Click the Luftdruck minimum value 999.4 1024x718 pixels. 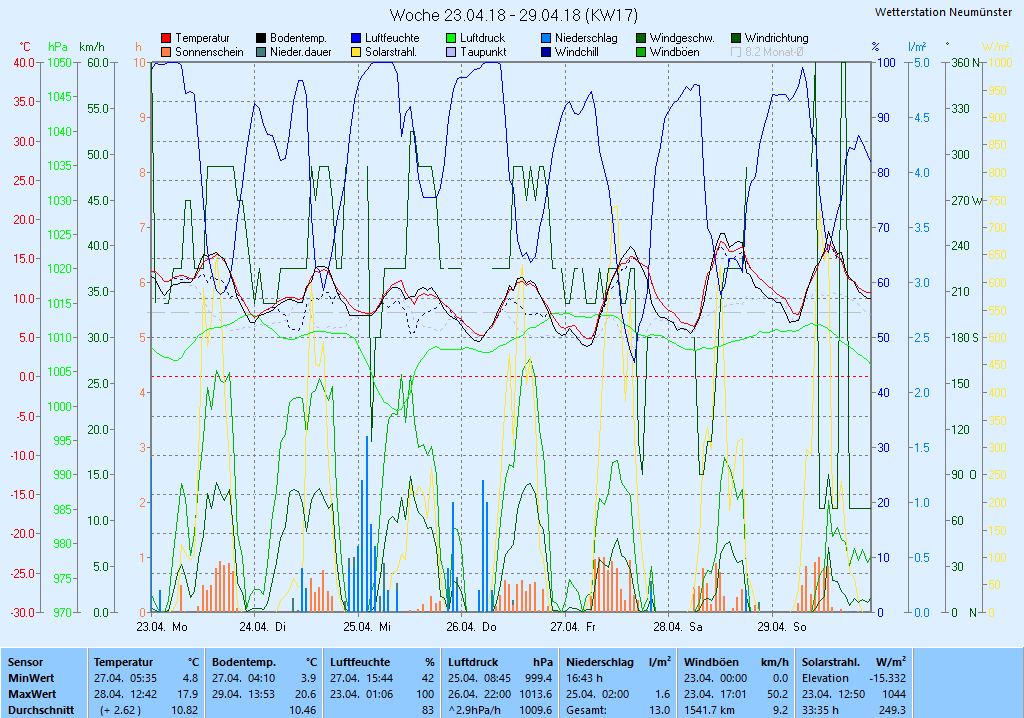539,678
